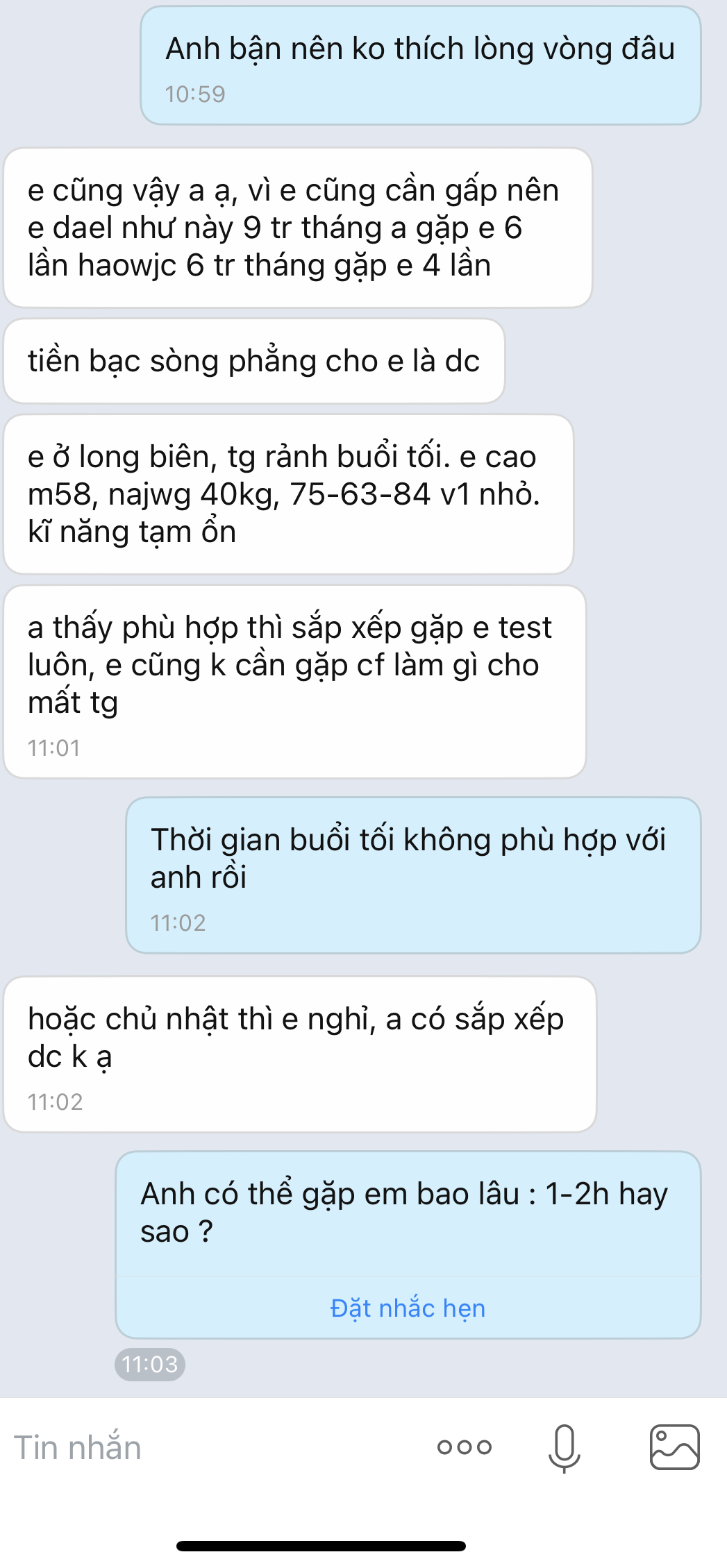
Task: Select the "Thời gian buổi tối" blue bubble
Action: [x=413, y=875]
